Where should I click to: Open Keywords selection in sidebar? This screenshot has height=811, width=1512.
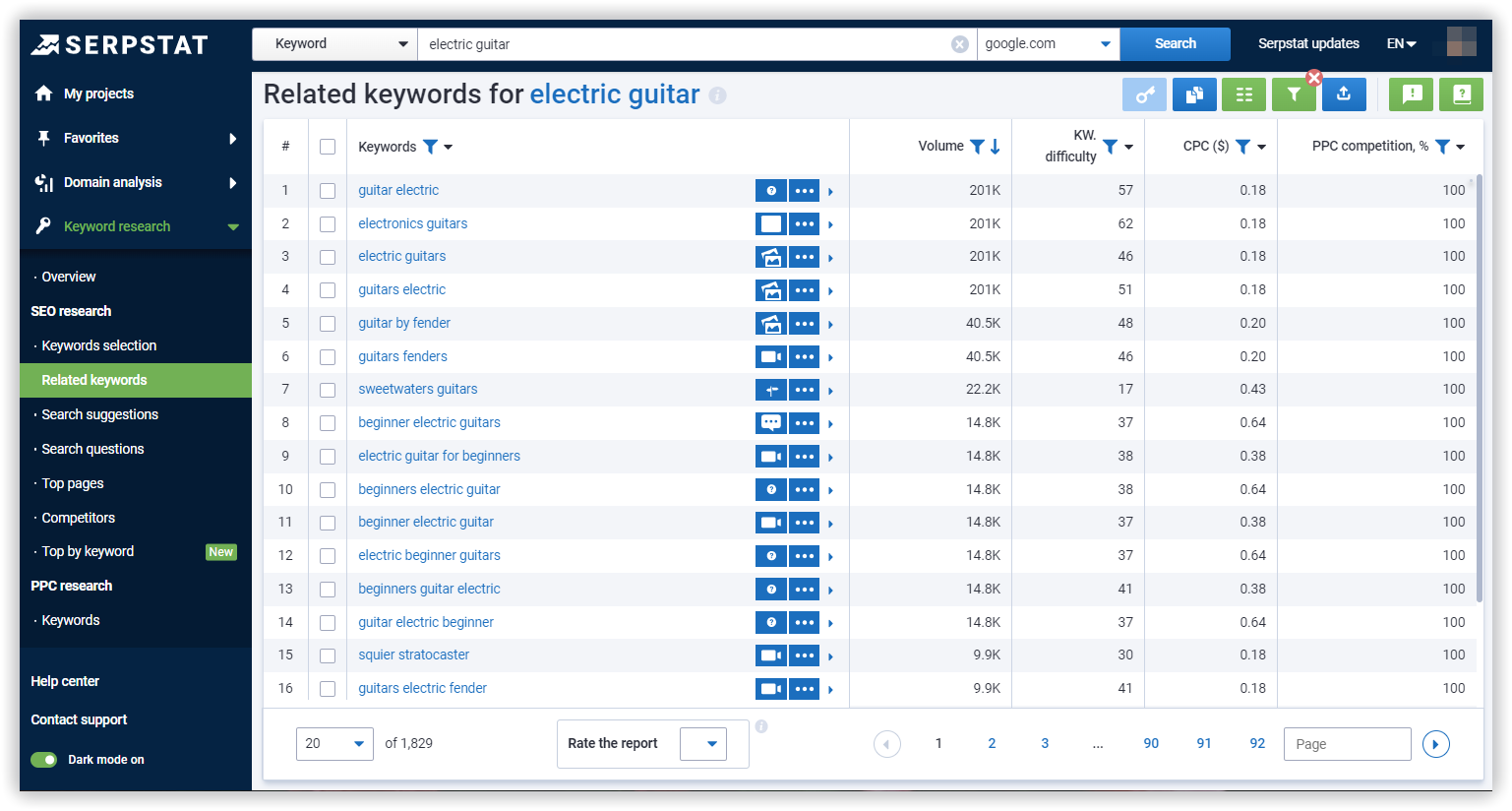(98, 345)
